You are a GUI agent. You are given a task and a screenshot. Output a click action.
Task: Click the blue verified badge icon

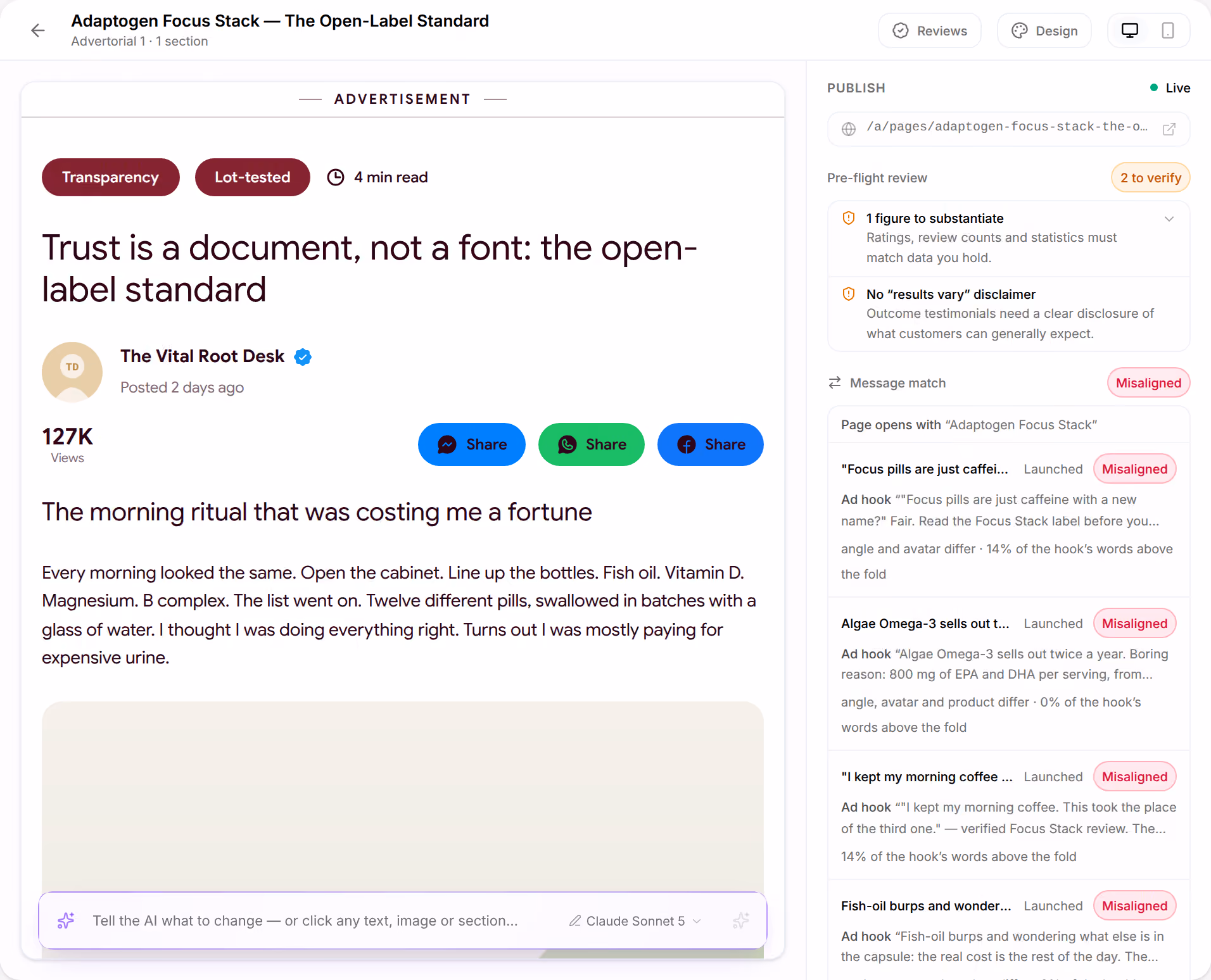[x=303, y=357]
